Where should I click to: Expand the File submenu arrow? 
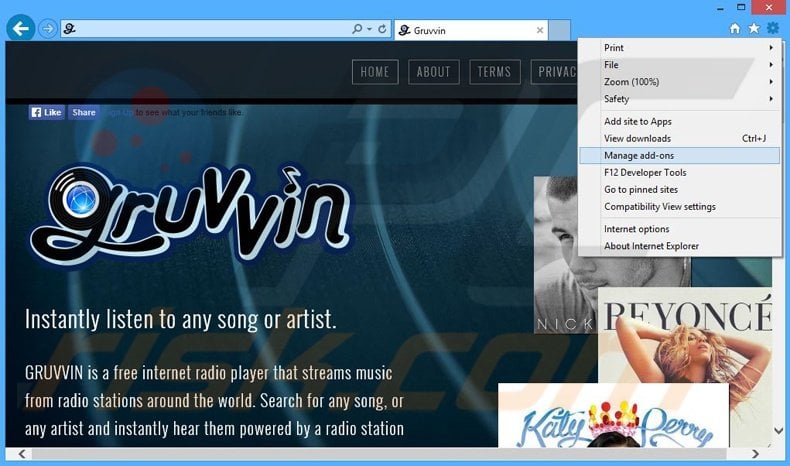[x=771, y=64]
